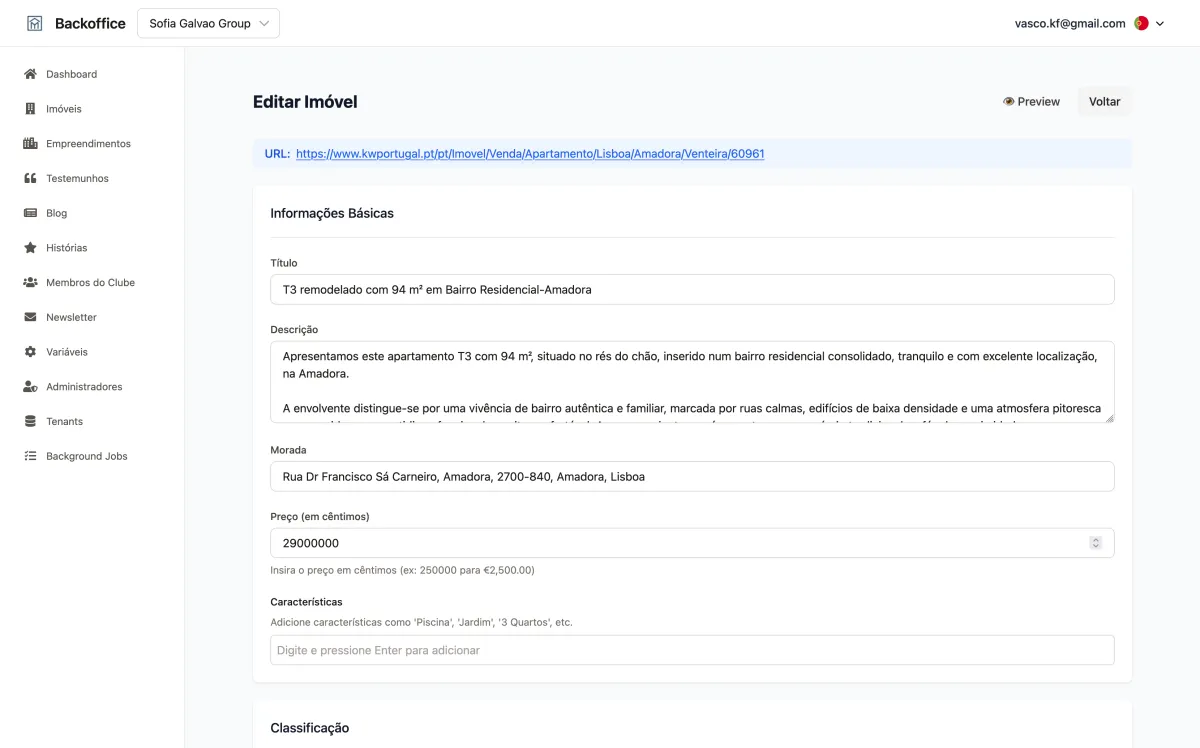Screen dimensions: 1200x748
Task: Click the Variáveis gear icon
Action: click(x=31, y=352)
